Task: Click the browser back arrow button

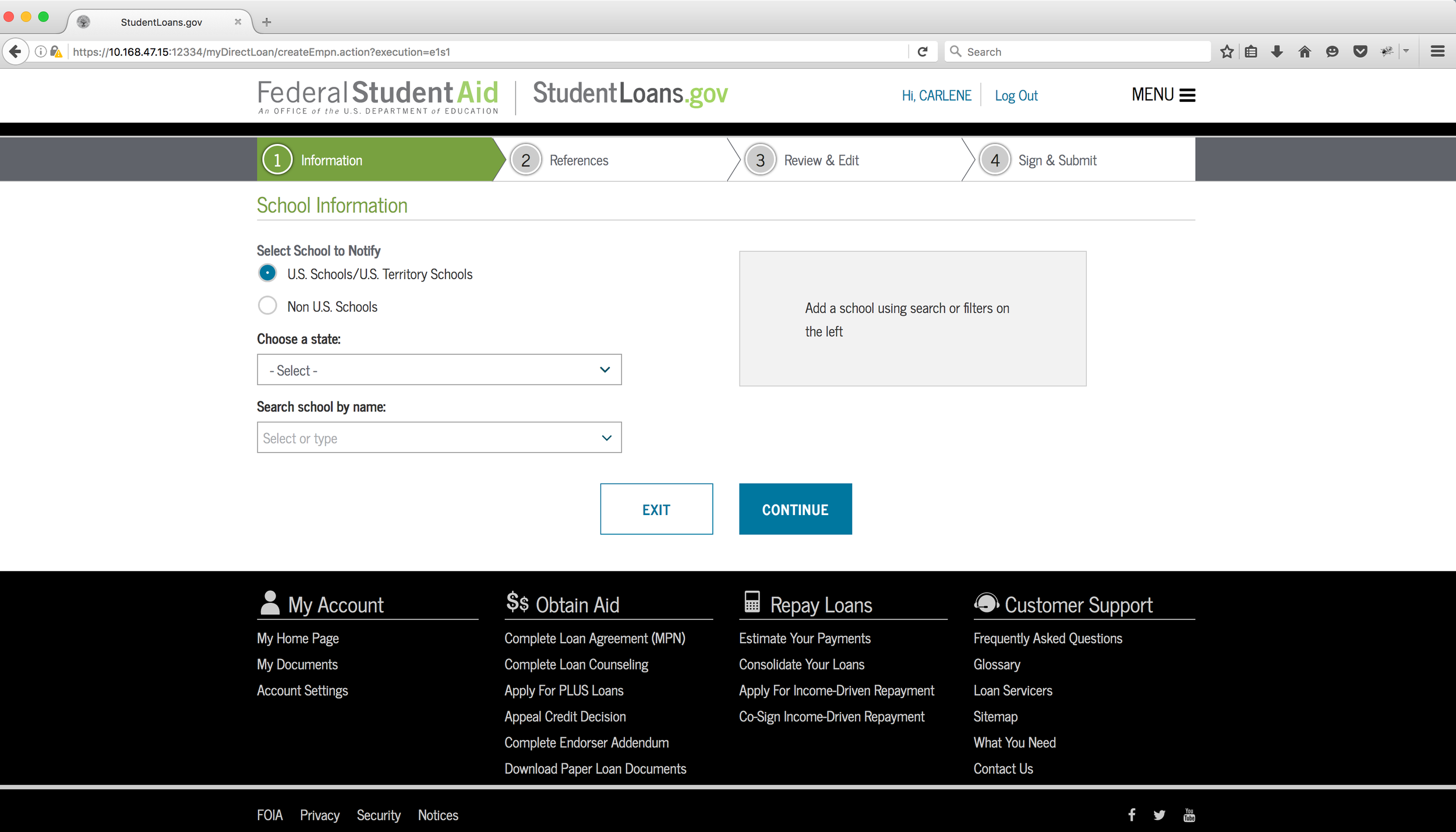Action: [16, 52]
